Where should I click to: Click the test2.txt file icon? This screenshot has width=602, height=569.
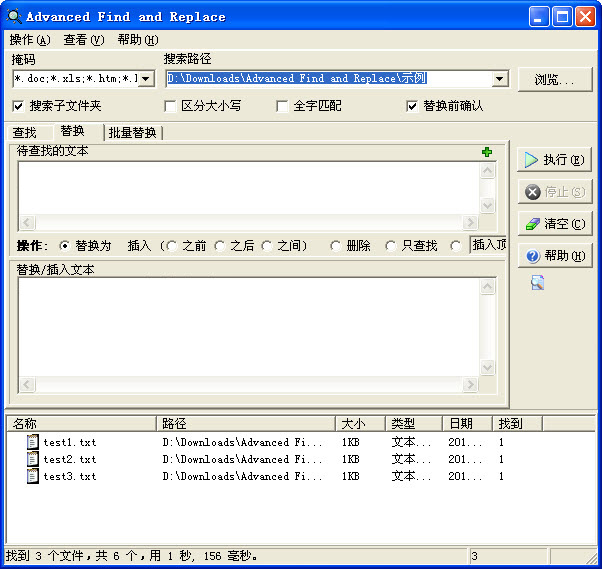pos(33,459)
